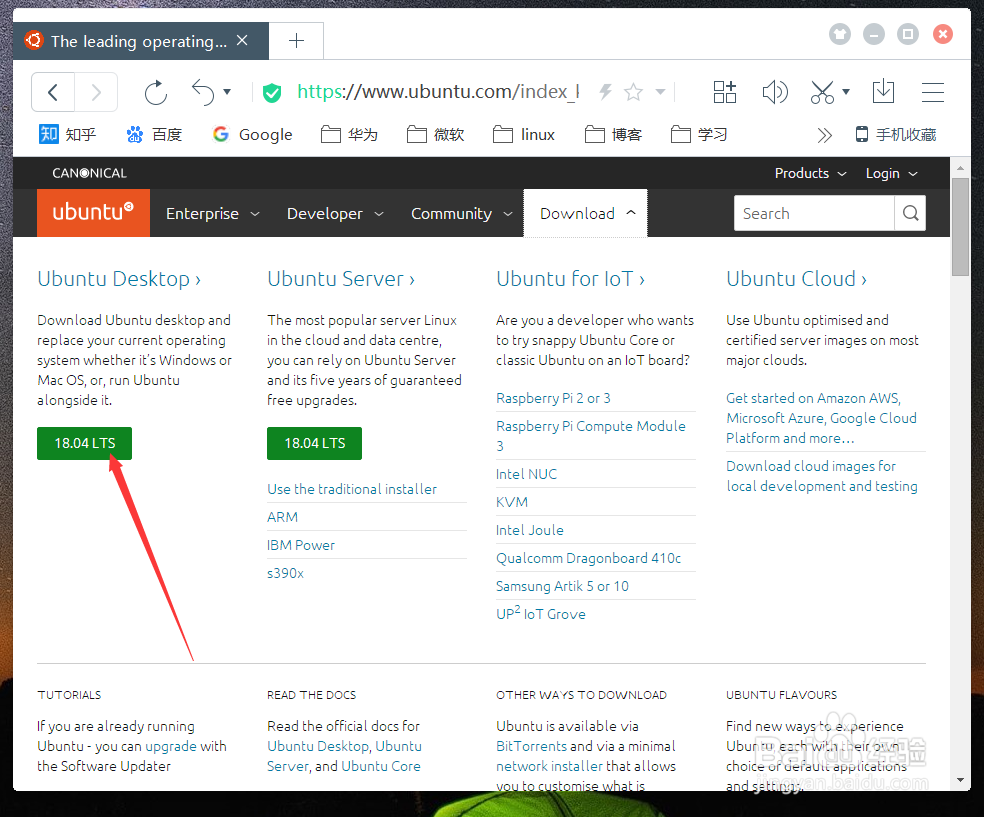Click the address bar URL
This screenshot has width=984, height=817.
tap(438, 92)
